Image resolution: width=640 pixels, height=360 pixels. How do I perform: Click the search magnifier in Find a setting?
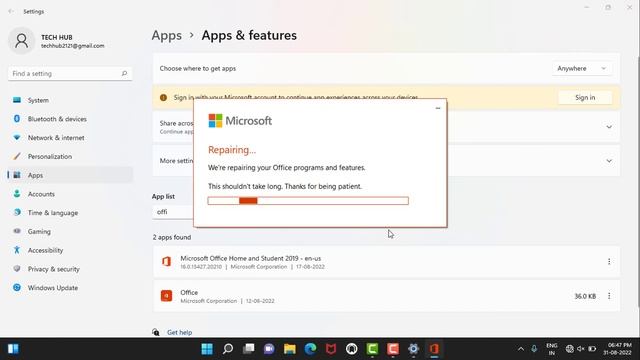[124, 73]
